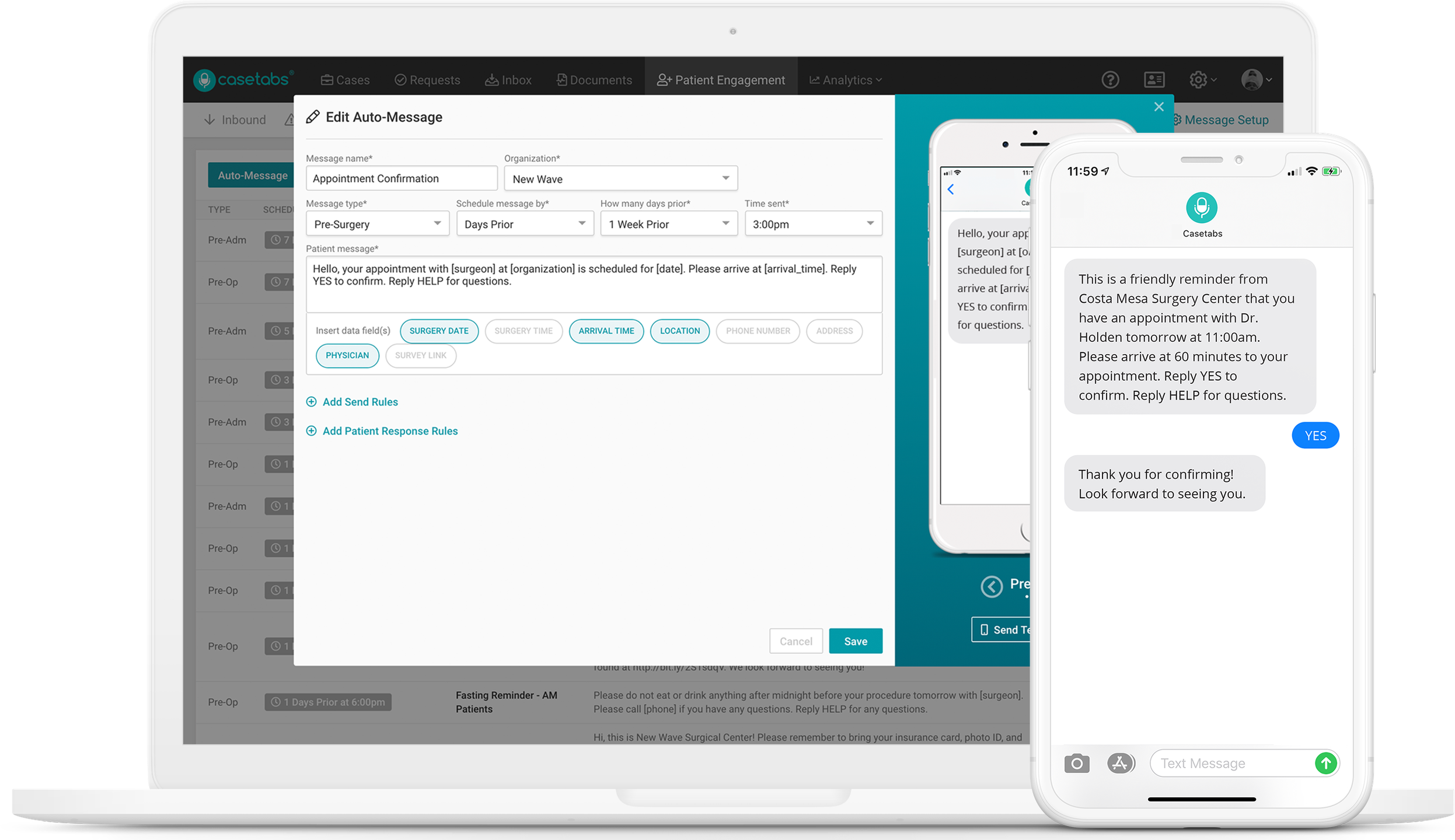Open the contact card icon in header
This screenshot has height=840, width=1455.
pos(1154,80)
